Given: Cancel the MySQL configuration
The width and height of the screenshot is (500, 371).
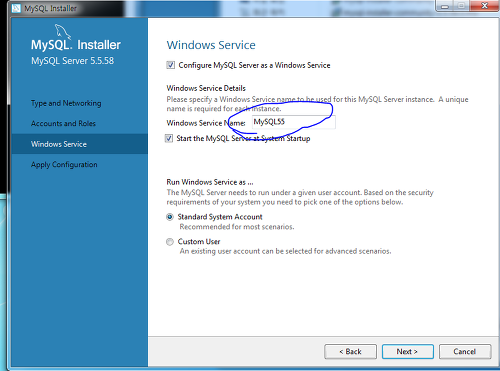Looking at the screenshot, I should pyautogui.click(x=465, y=352).
